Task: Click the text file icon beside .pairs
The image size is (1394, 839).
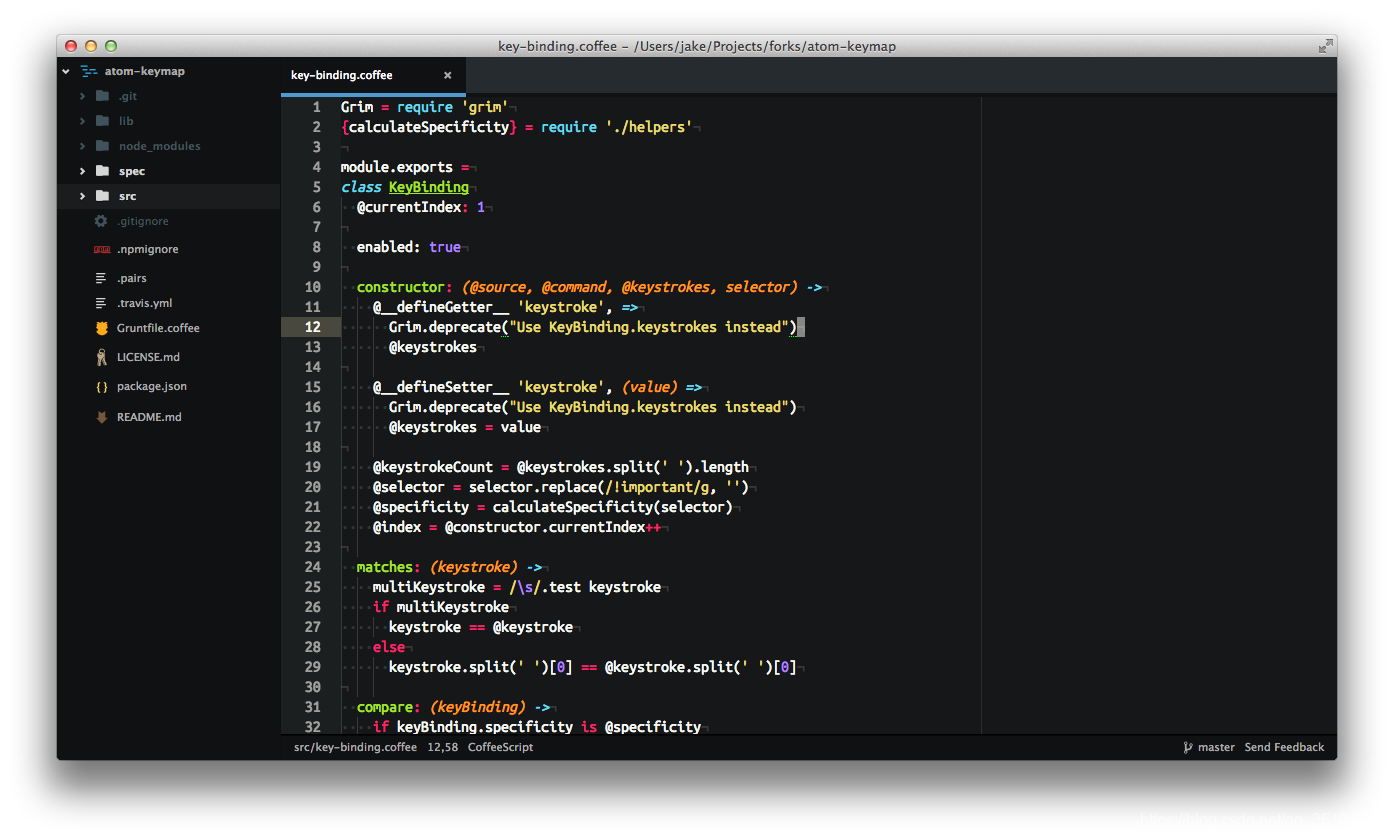Action: point(101,278)
